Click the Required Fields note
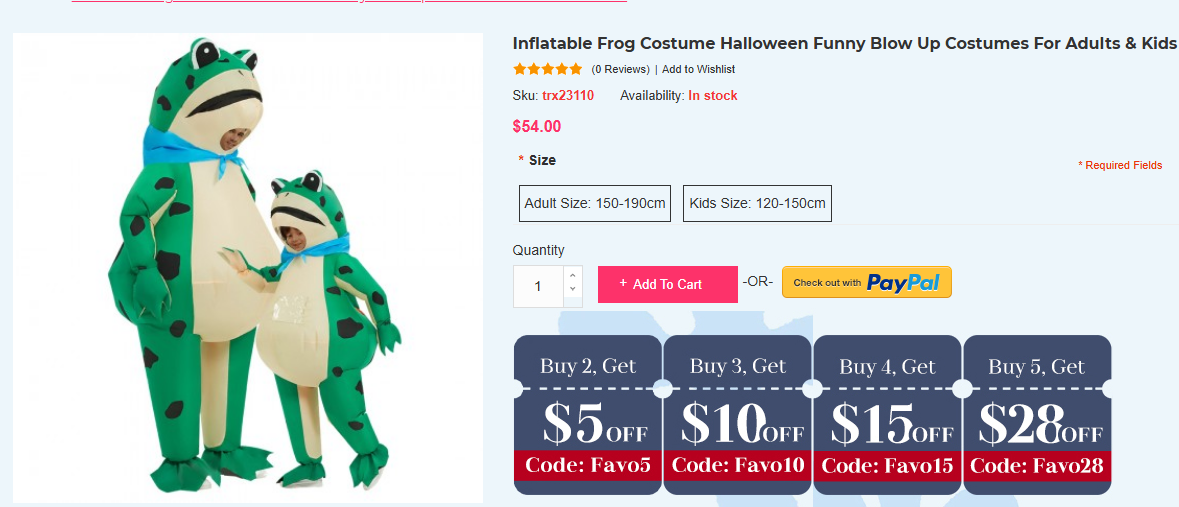 click(1120, 166)
